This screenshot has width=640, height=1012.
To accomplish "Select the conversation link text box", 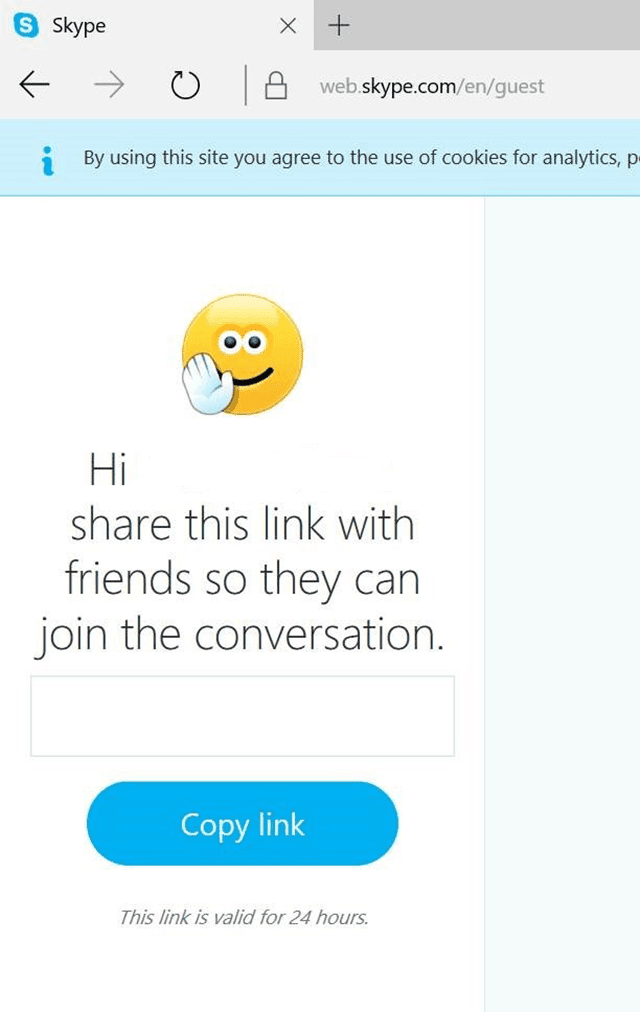I will (243, 716).
